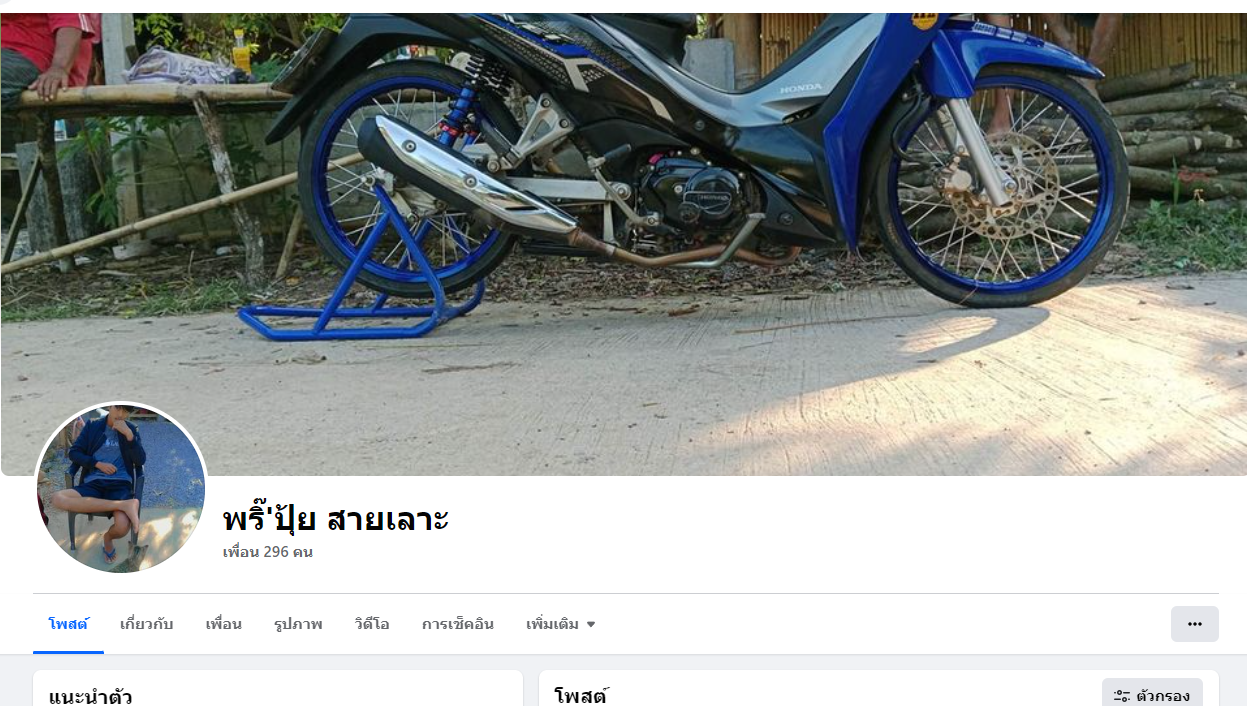Open the three-dots profile options button
This screenshot has height=706, width=1247.
click(x=1194, y=624)
